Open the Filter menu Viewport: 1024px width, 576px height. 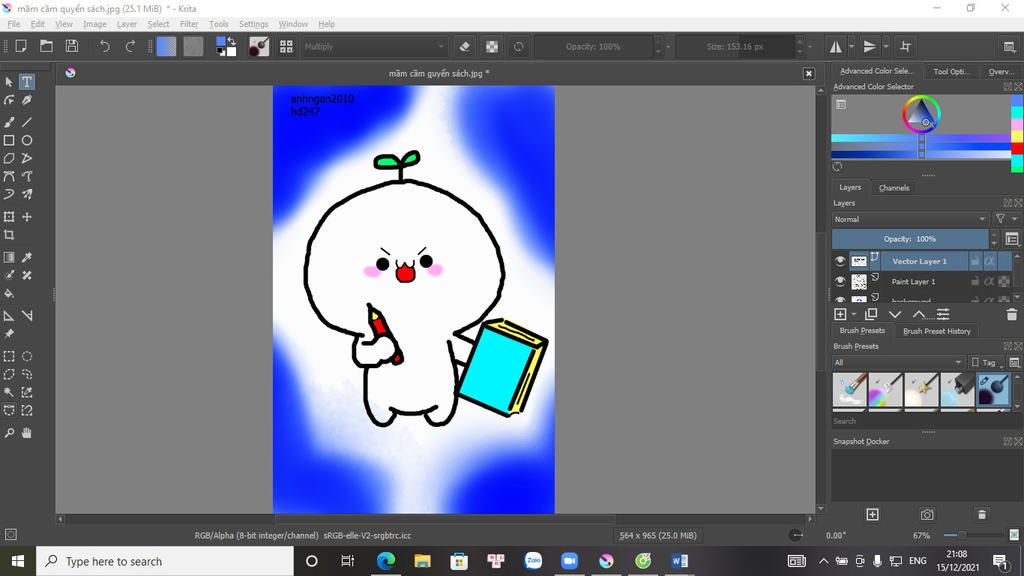pyautogui.click(x=189, y=24)
